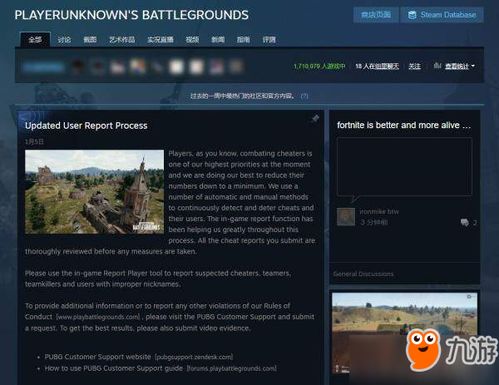
Task: Open the fortnite thread author's avatar
Action: click(x=346, y=217)
